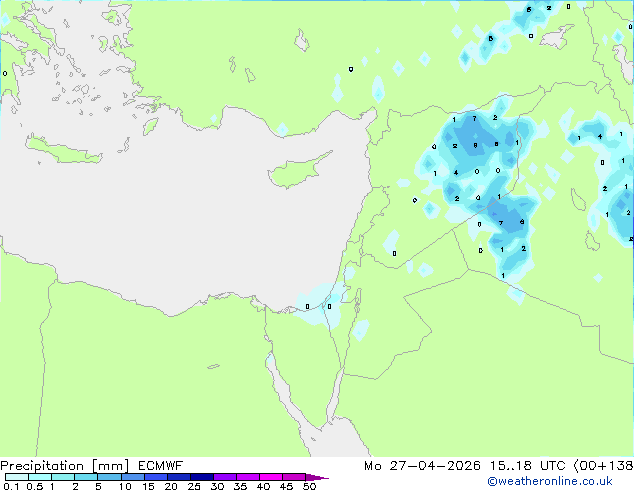Choose the 30–35 mm purple legend segment
The height and width of the screenshot is (490, 634).
[225, 477]
